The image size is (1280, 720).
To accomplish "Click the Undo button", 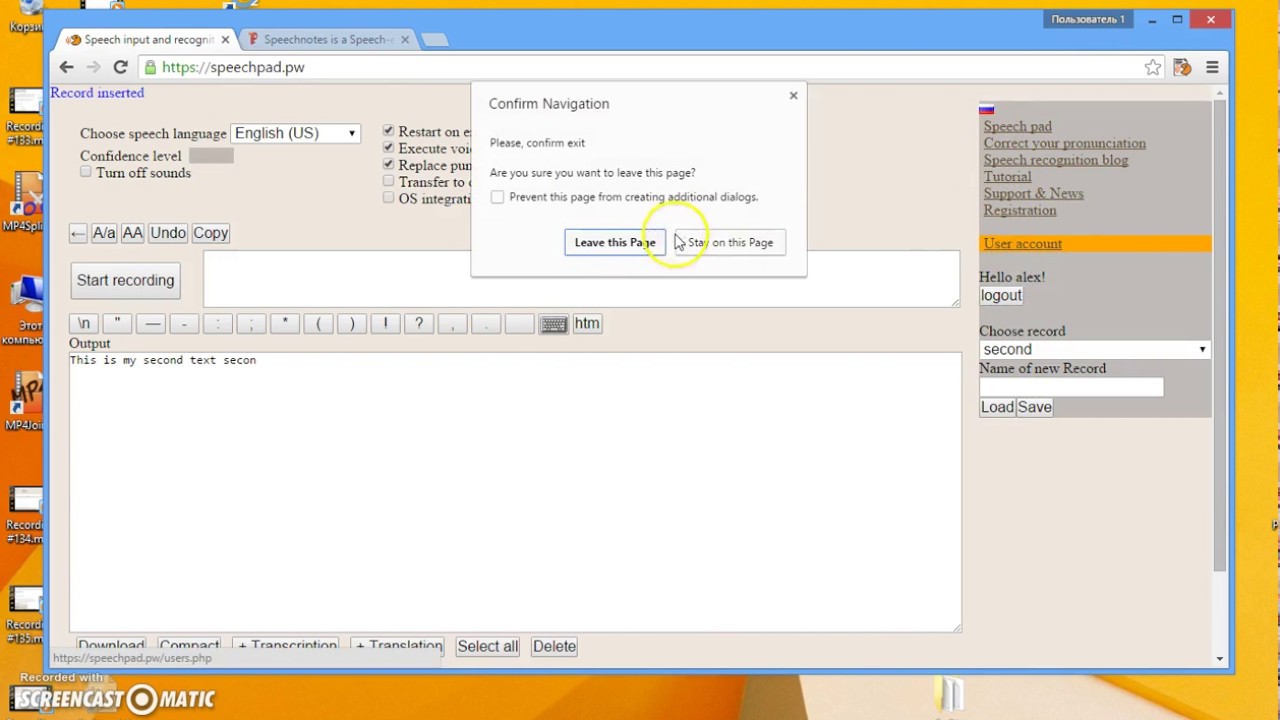I will (168, 233).
